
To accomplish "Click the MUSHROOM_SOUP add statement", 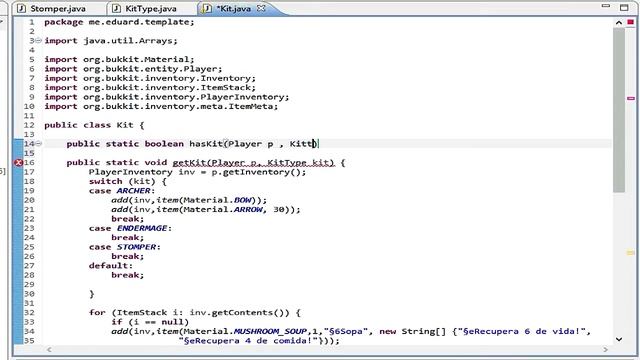I will (351, 332).
